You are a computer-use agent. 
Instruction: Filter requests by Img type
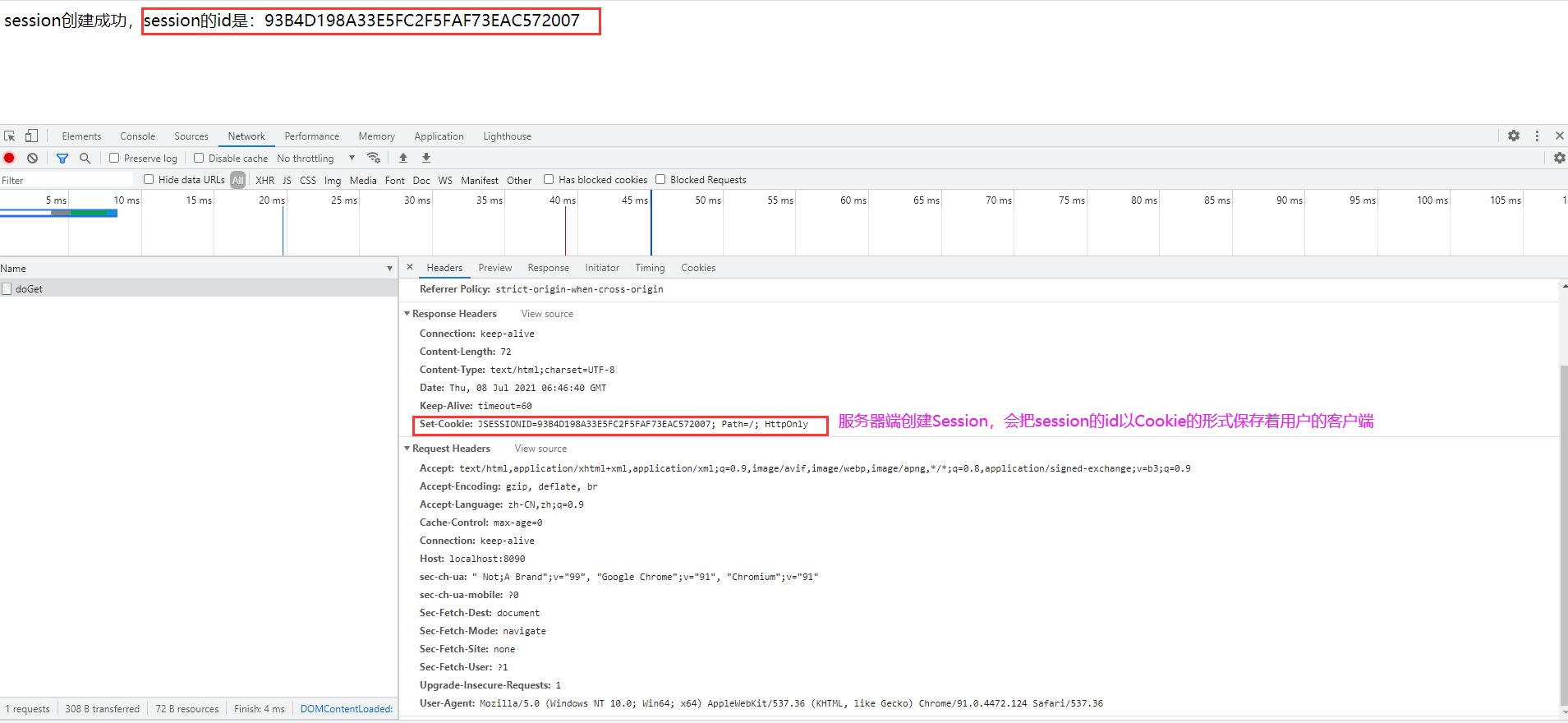pyautogui.click(x=333, y=180)
